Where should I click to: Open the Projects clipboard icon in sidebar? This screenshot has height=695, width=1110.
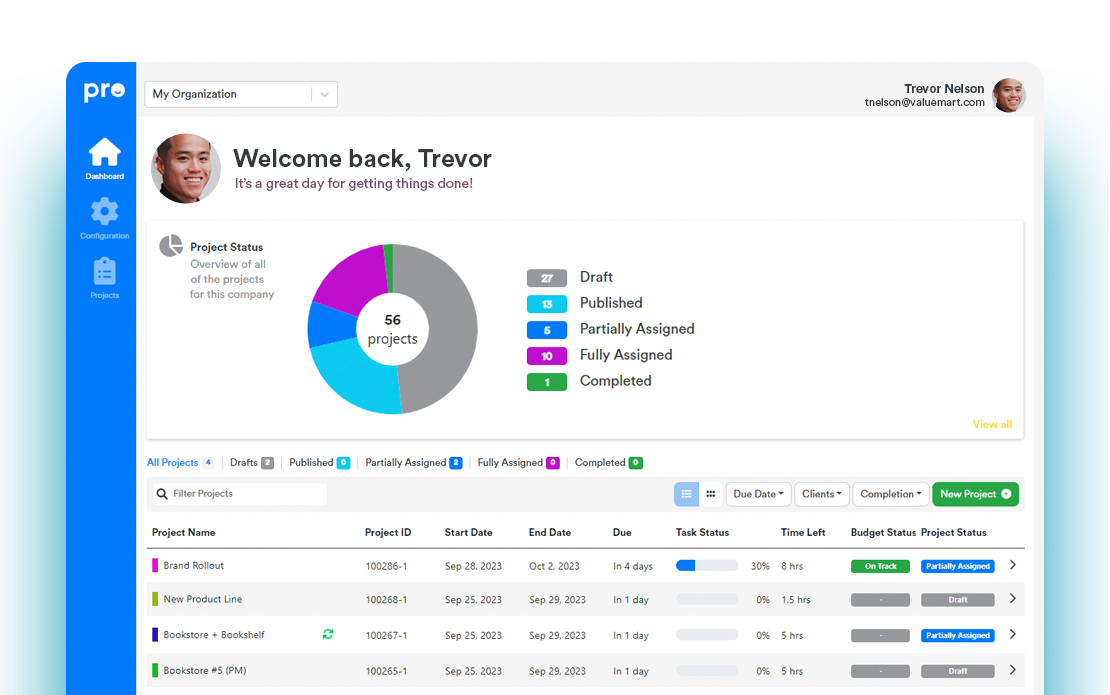click(104, 271)
